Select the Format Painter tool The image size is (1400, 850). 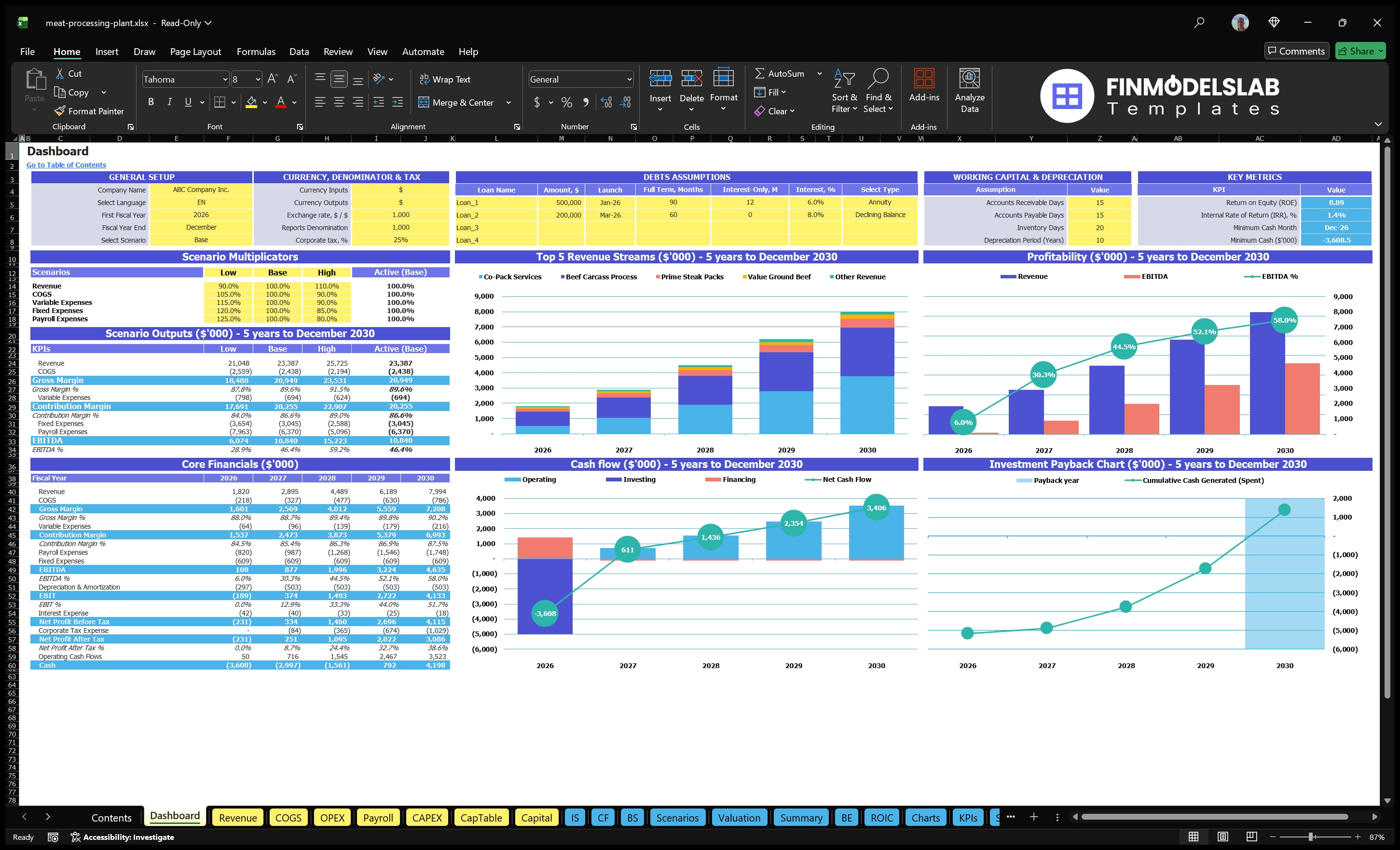(x=89, y=111)
